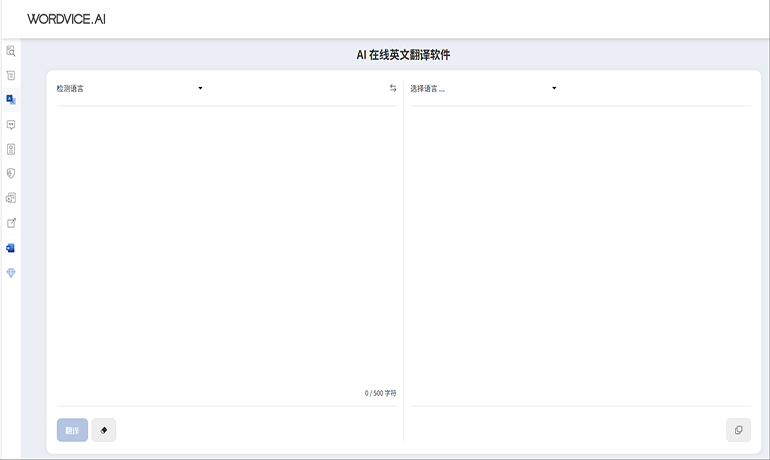Open the shield icon tool in sidebar
This screenshot has height=460, width=770.
coord(11,173)
